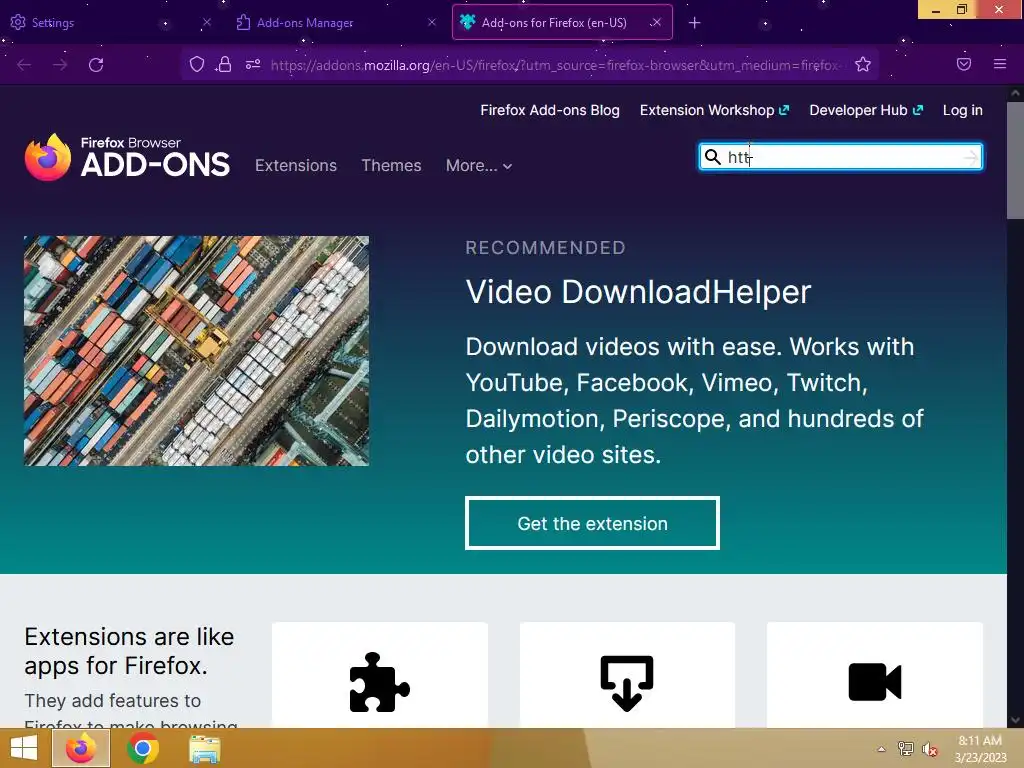Bookmark this page with the star

[x=863, y=64]
